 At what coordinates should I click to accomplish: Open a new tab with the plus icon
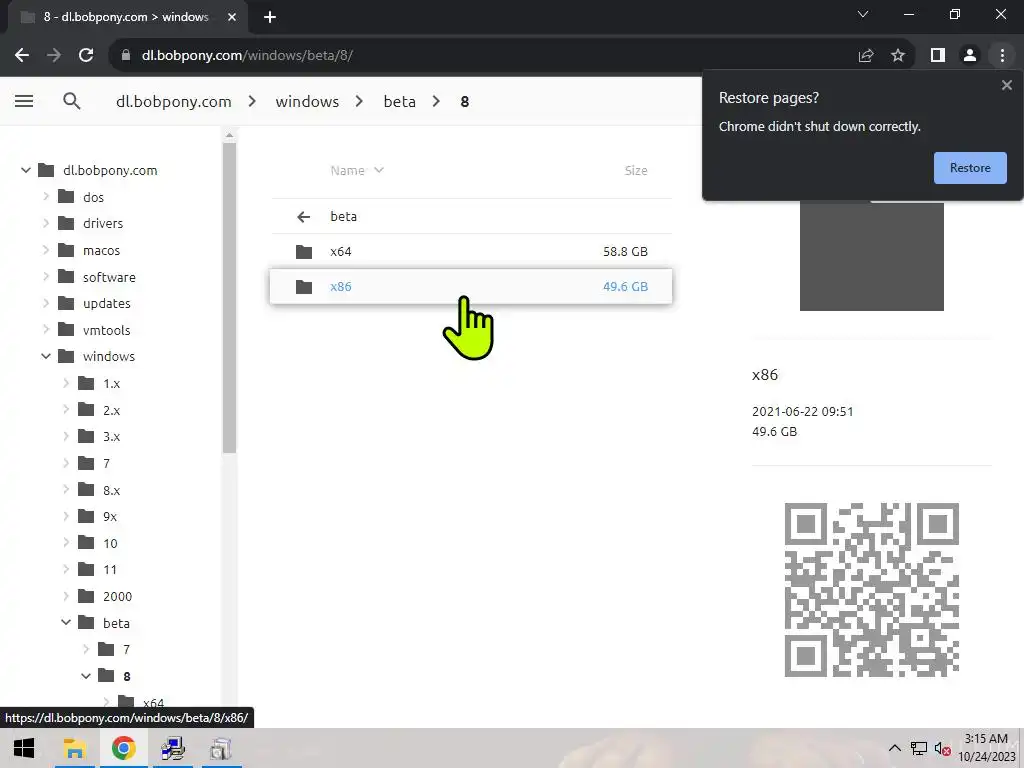[x=270, y=18]
